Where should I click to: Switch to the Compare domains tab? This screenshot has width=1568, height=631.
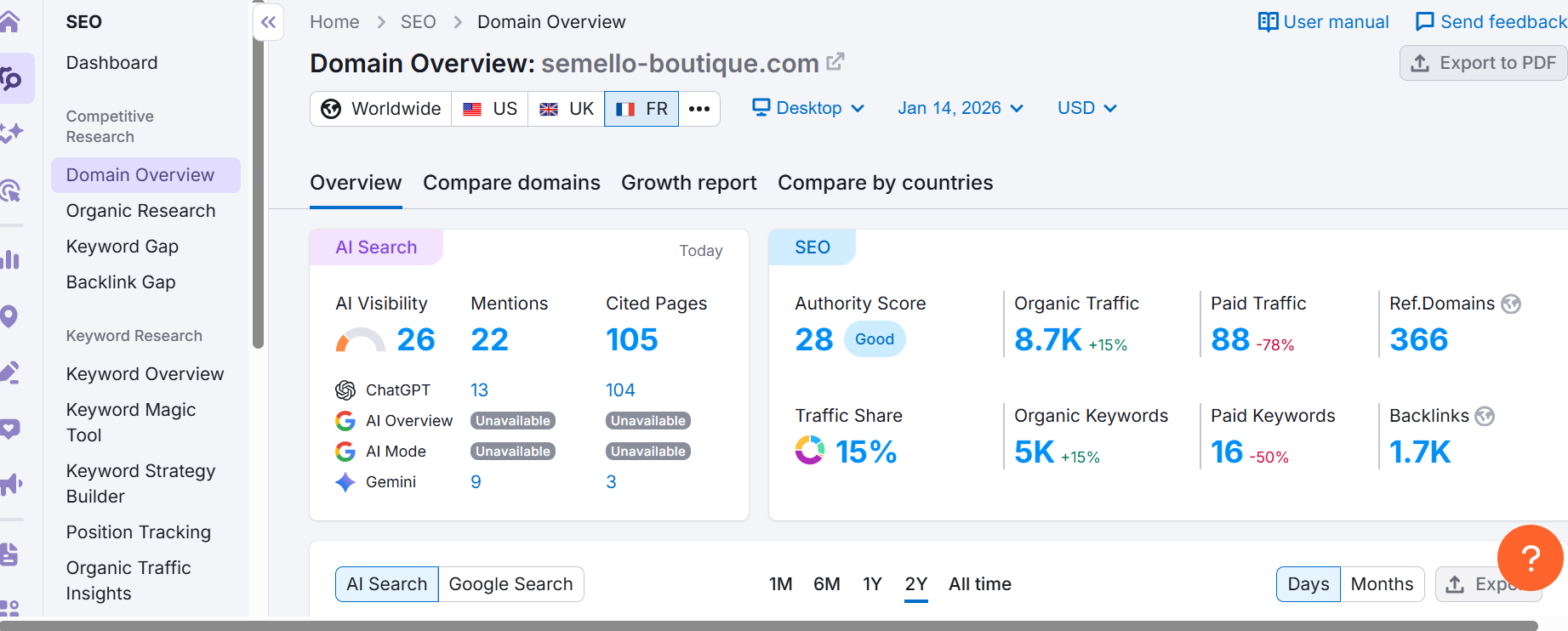click(x=511, y=183)
